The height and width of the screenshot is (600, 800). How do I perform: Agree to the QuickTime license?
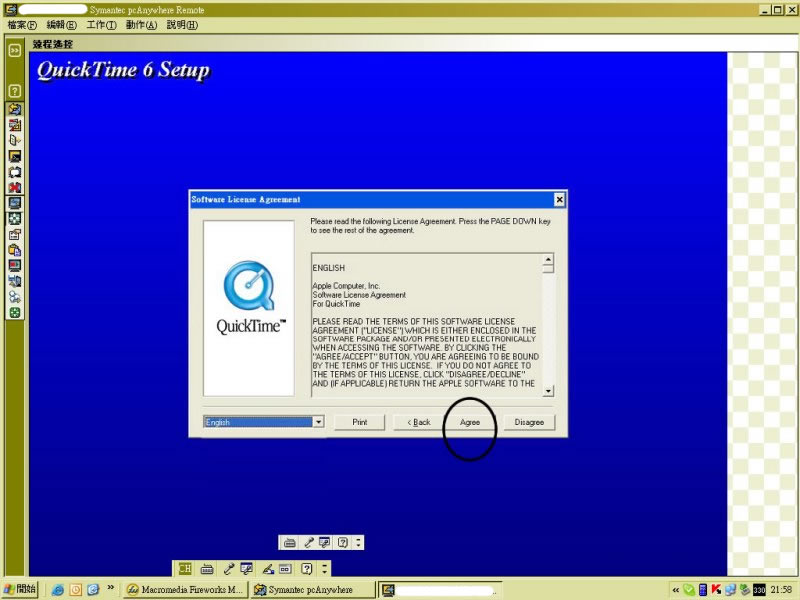[x=470, y=422]
